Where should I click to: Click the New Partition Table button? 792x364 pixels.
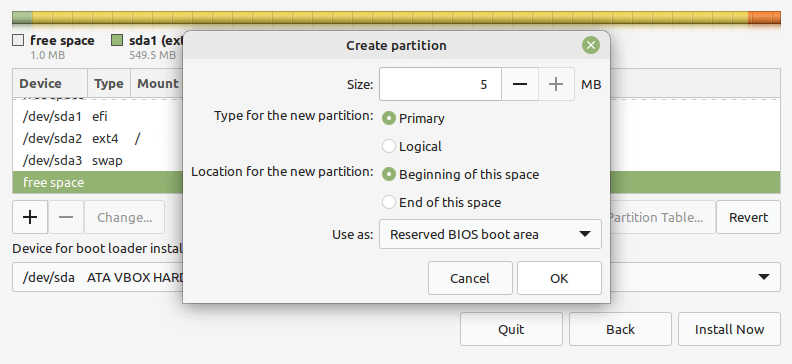[662, 217]
